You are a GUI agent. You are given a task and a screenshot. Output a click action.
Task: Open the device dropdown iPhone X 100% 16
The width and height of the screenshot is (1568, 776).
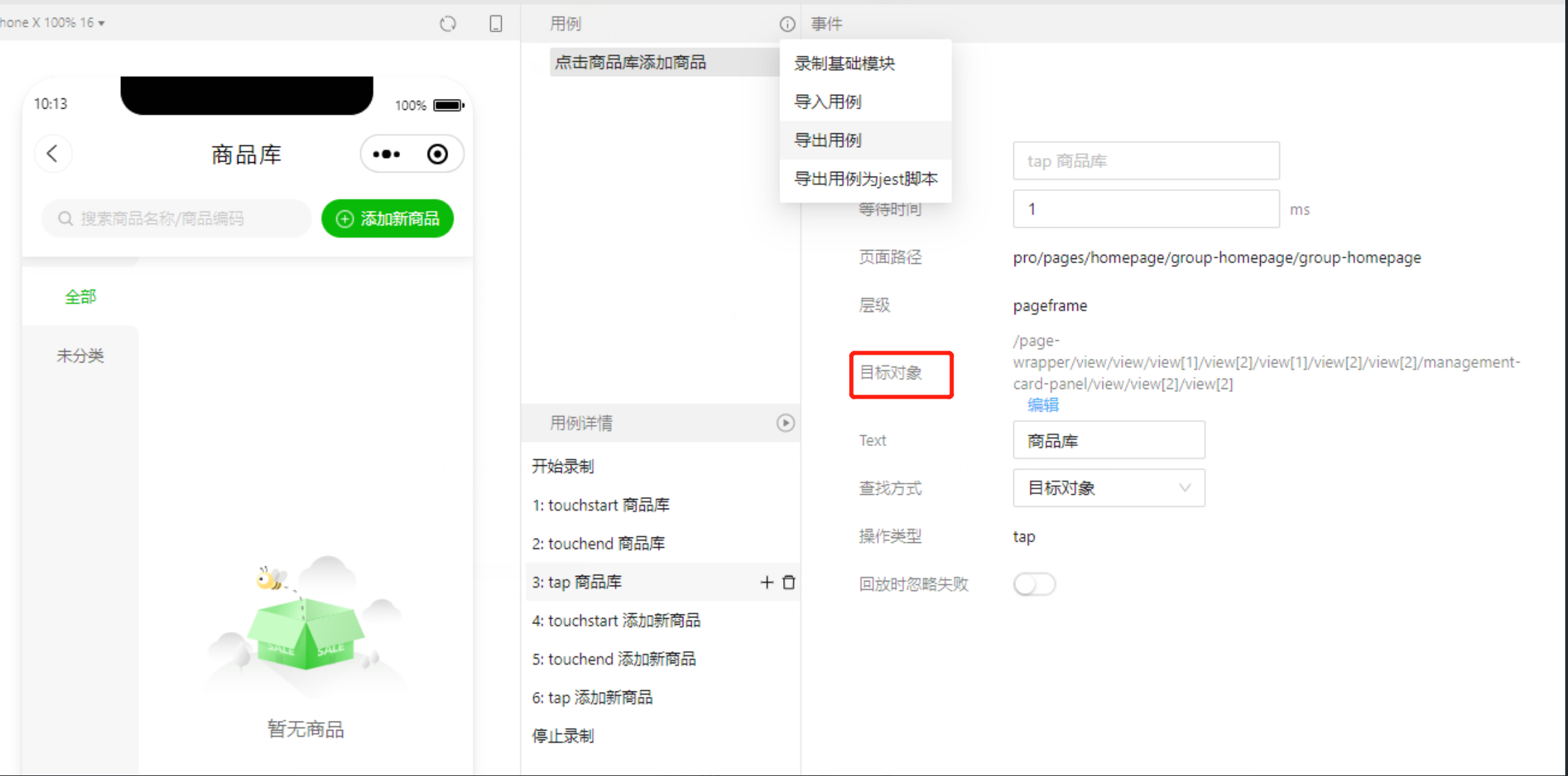click(x=54, y=23)
